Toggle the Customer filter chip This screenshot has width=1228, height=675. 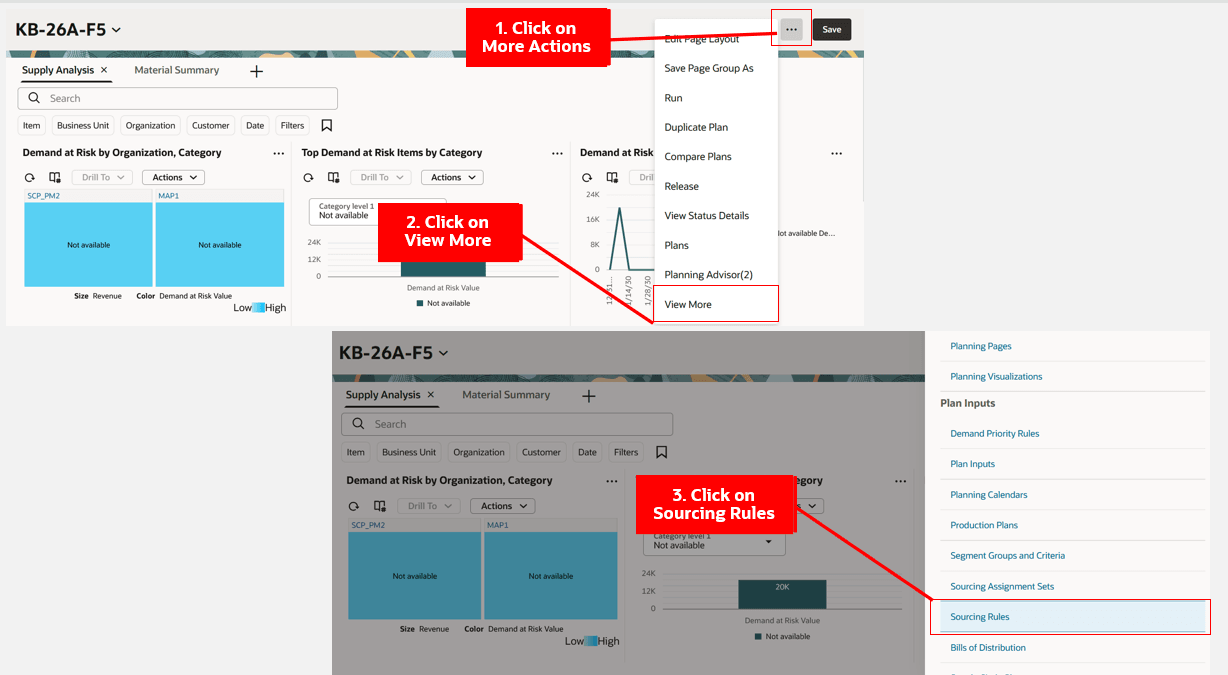click(x=210, y=124)
